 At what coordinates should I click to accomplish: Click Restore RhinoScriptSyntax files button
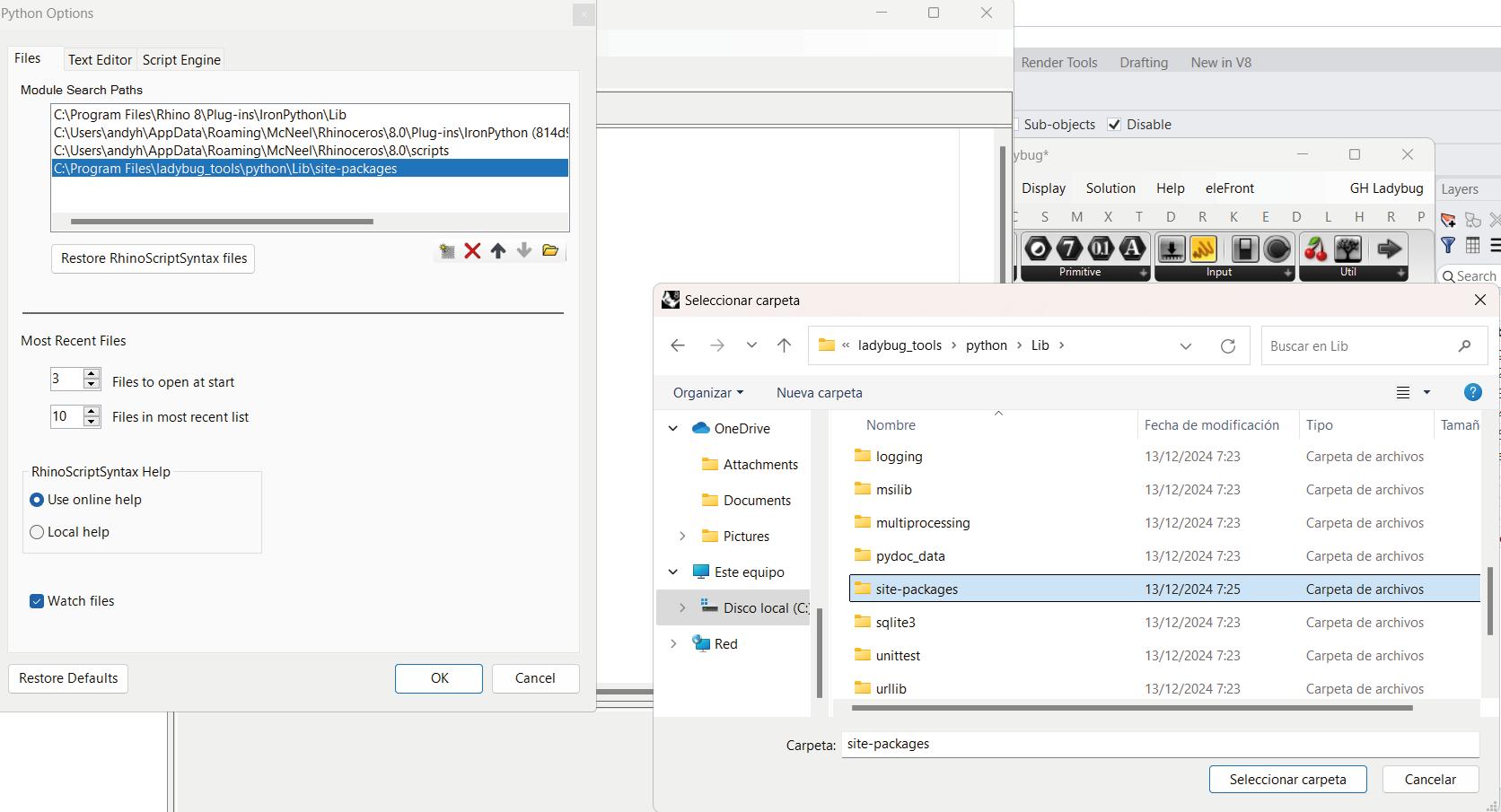(x=154, y=258)
